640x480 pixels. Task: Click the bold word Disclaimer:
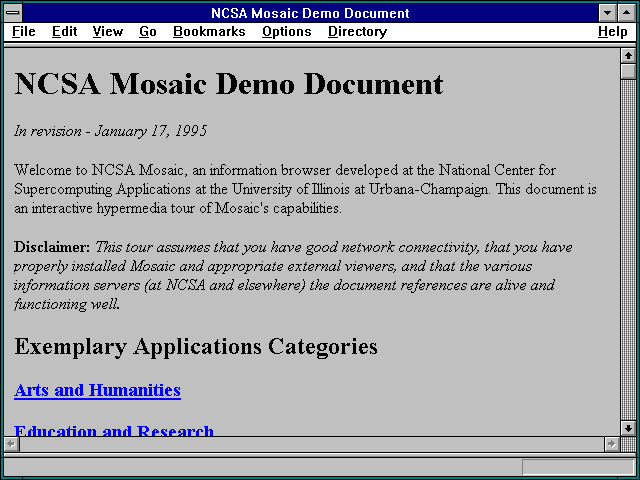tap(52, 247)
